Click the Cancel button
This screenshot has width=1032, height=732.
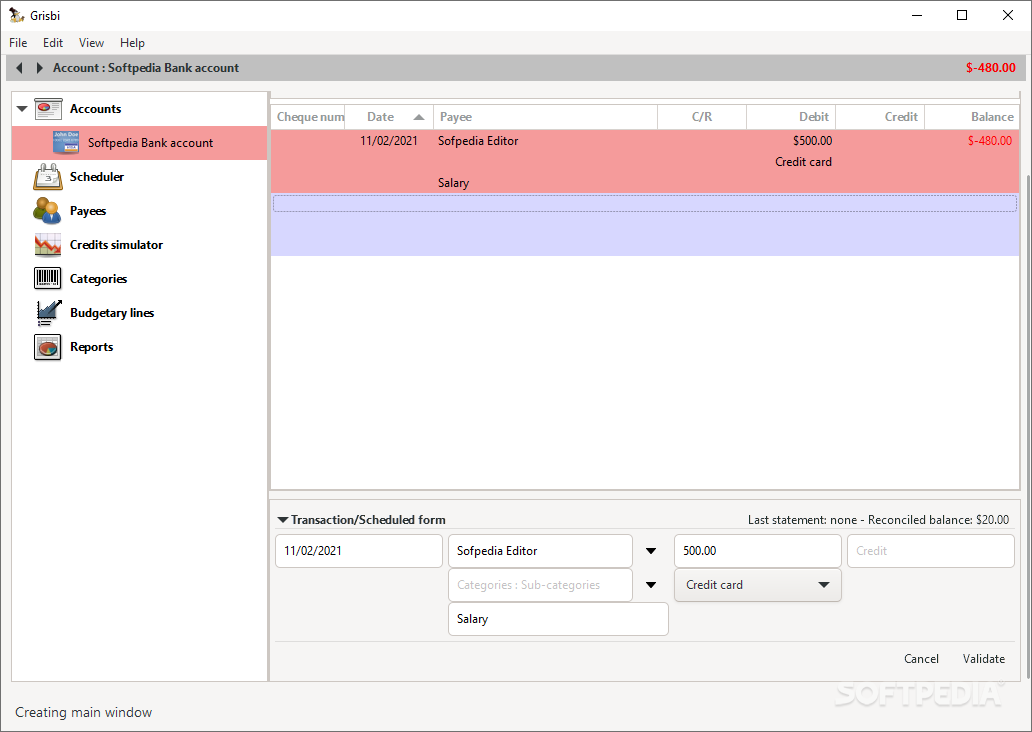[921, 659]
